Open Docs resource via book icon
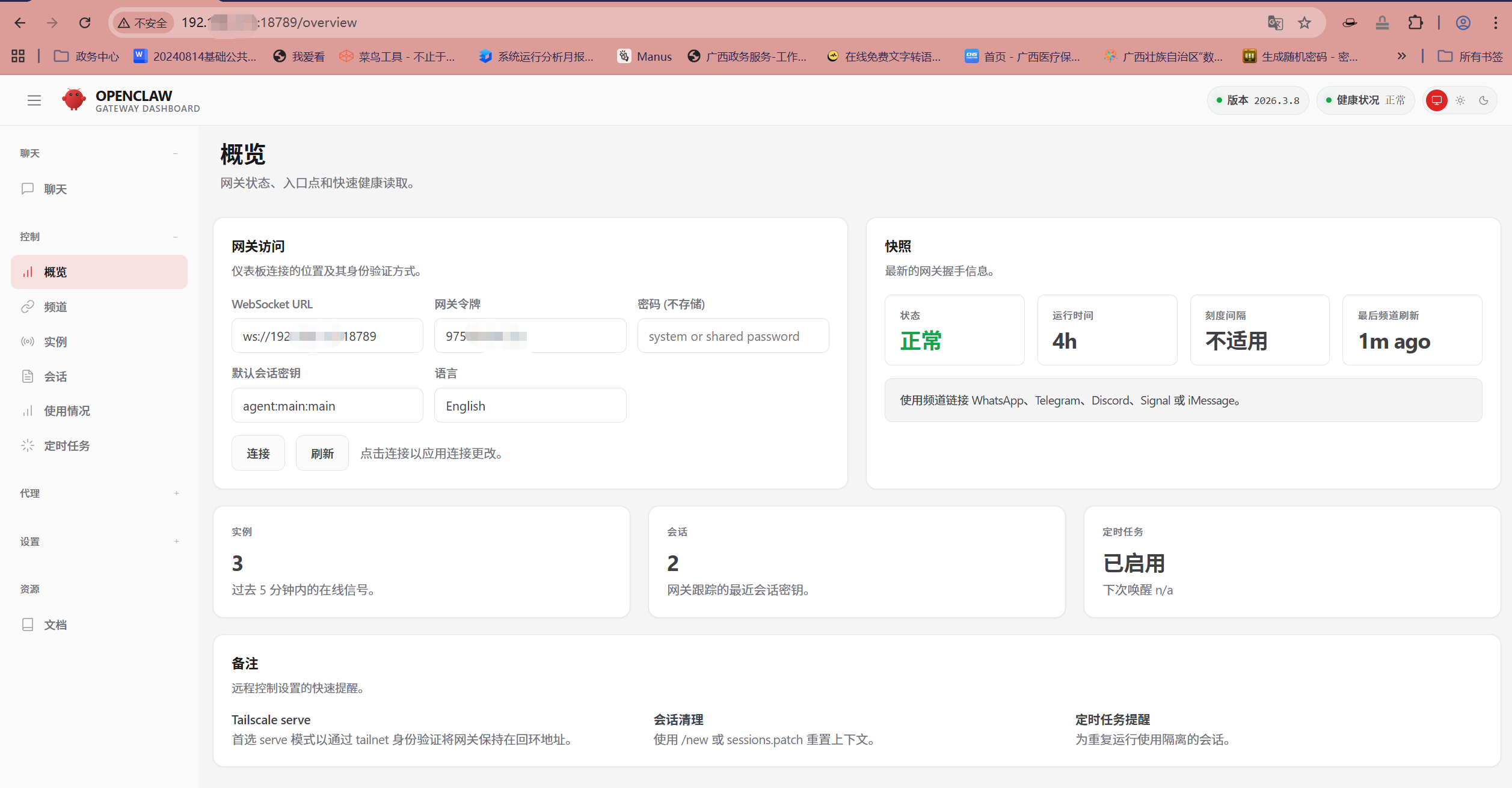1512x788 pixels. pyautogui.click(x=28, y=625)
